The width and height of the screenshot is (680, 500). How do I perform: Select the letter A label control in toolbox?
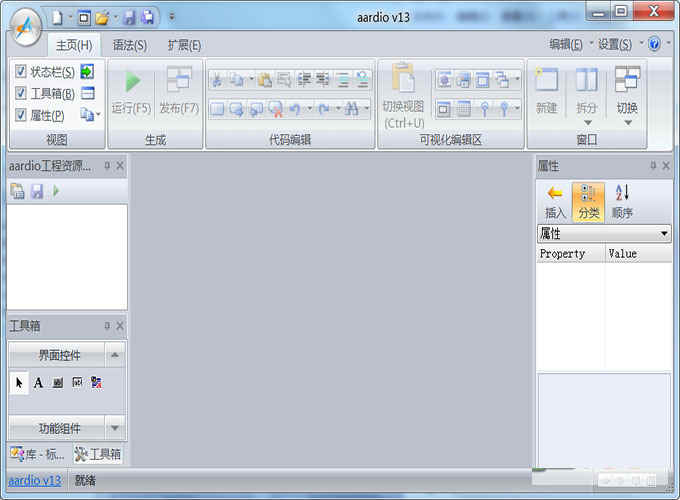[38, 382]
